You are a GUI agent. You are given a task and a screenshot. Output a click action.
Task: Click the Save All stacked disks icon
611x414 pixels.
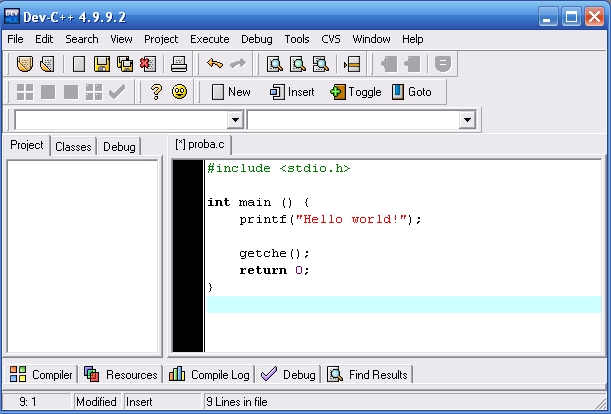pyautogui.click(x=125, y=64)
